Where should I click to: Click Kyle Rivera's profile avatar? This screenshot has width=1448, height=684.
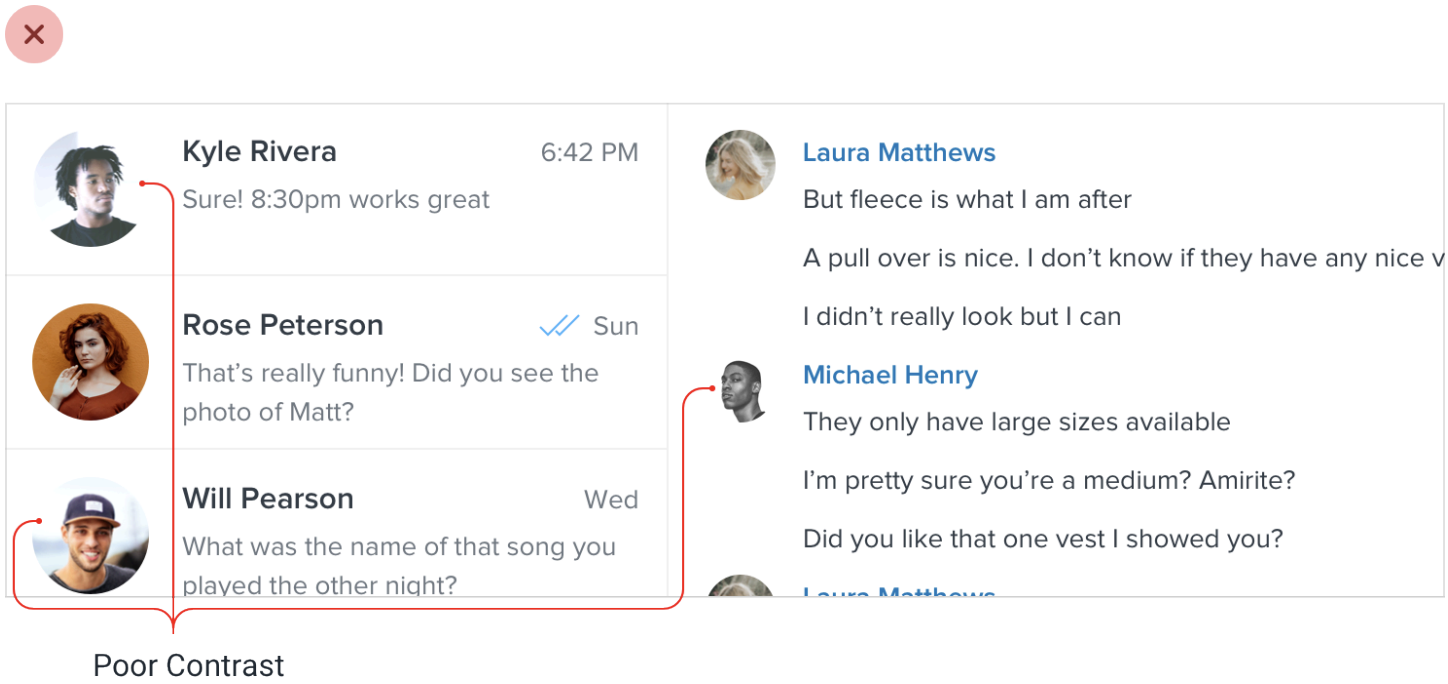(x=90, y=189)
